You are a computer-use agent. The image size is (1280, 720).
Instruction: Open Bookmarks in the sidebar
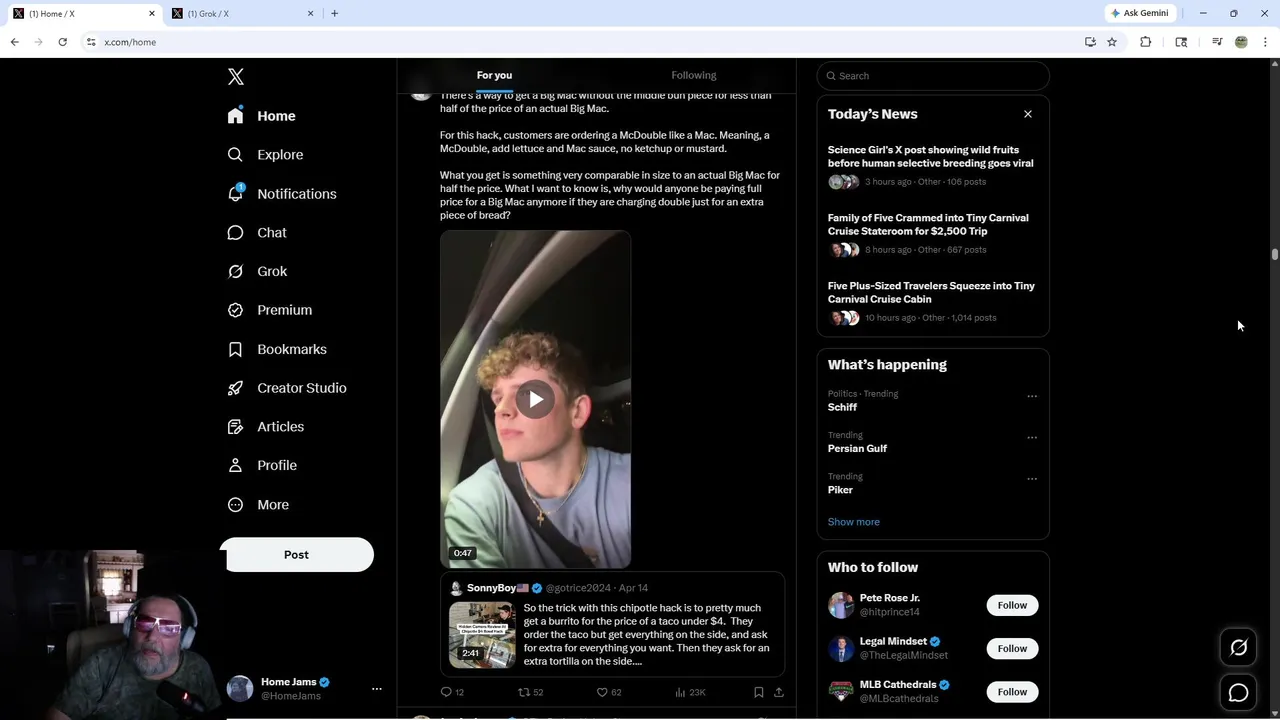click(276, 349)
